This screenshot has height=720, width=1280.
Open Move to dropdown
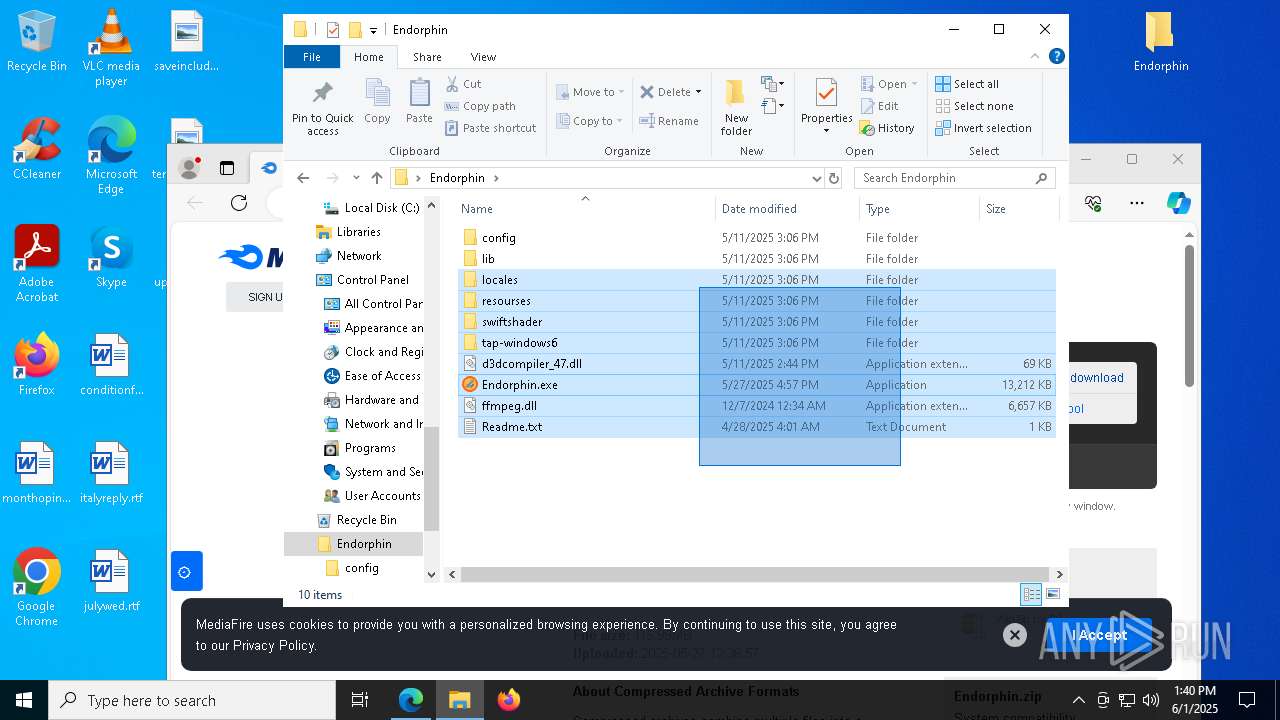click(590, 92)
